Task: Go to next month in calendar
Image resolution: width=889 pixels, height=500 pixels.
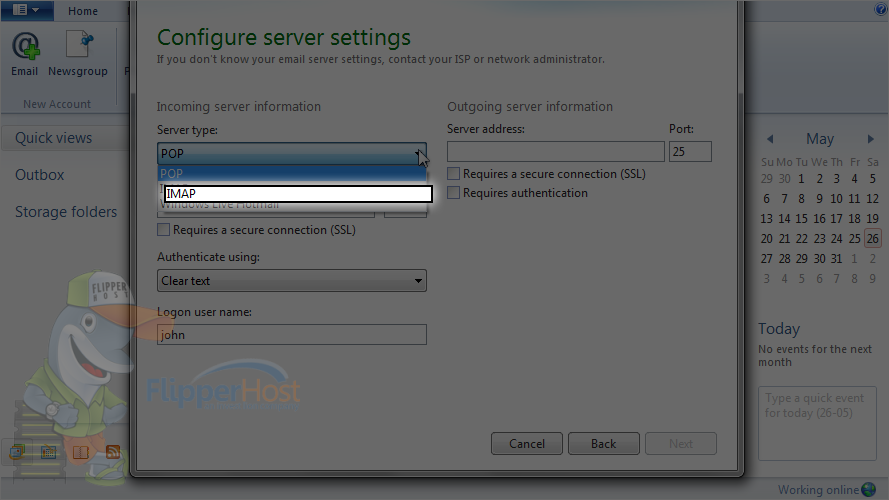Action: click(x=871, y=139)
